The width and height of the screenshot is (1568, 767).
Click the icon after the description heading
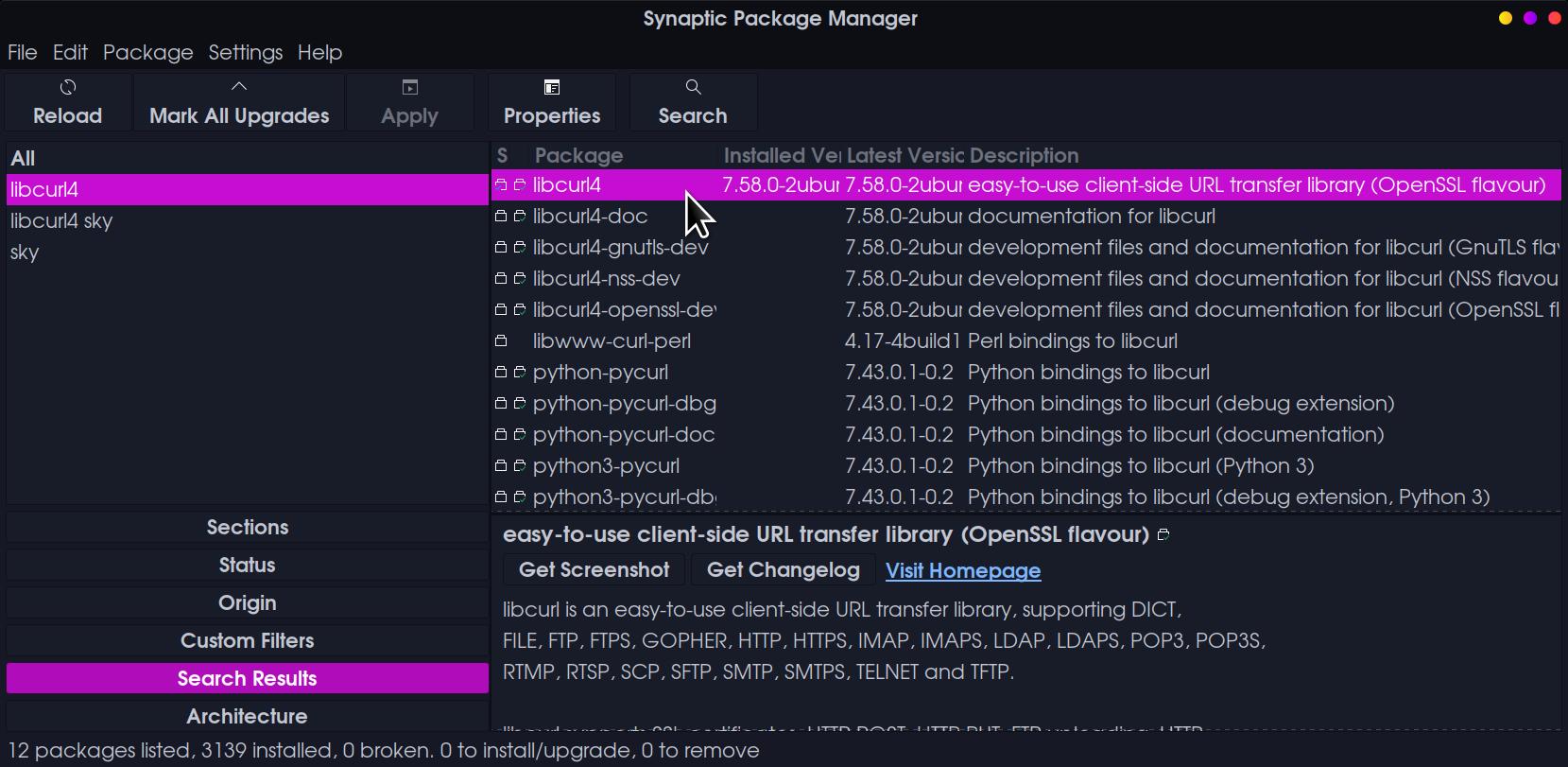click(1163, 535)
